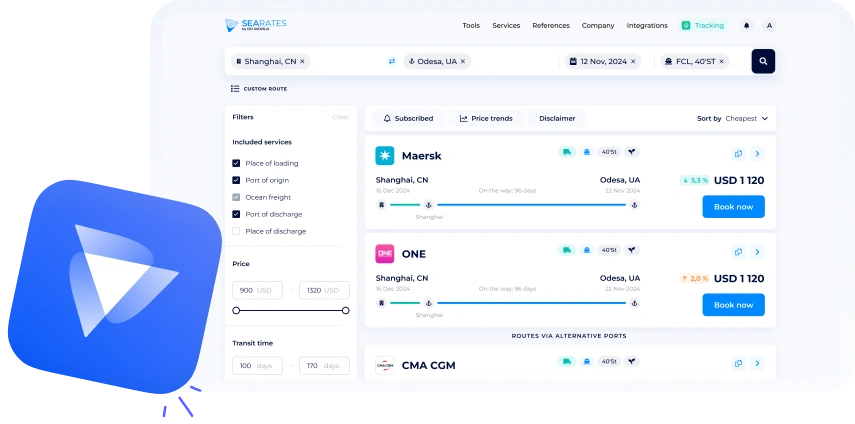Click the minimum price field 900 USD
Screen dimensions: 855x424
tap(256, 290)
